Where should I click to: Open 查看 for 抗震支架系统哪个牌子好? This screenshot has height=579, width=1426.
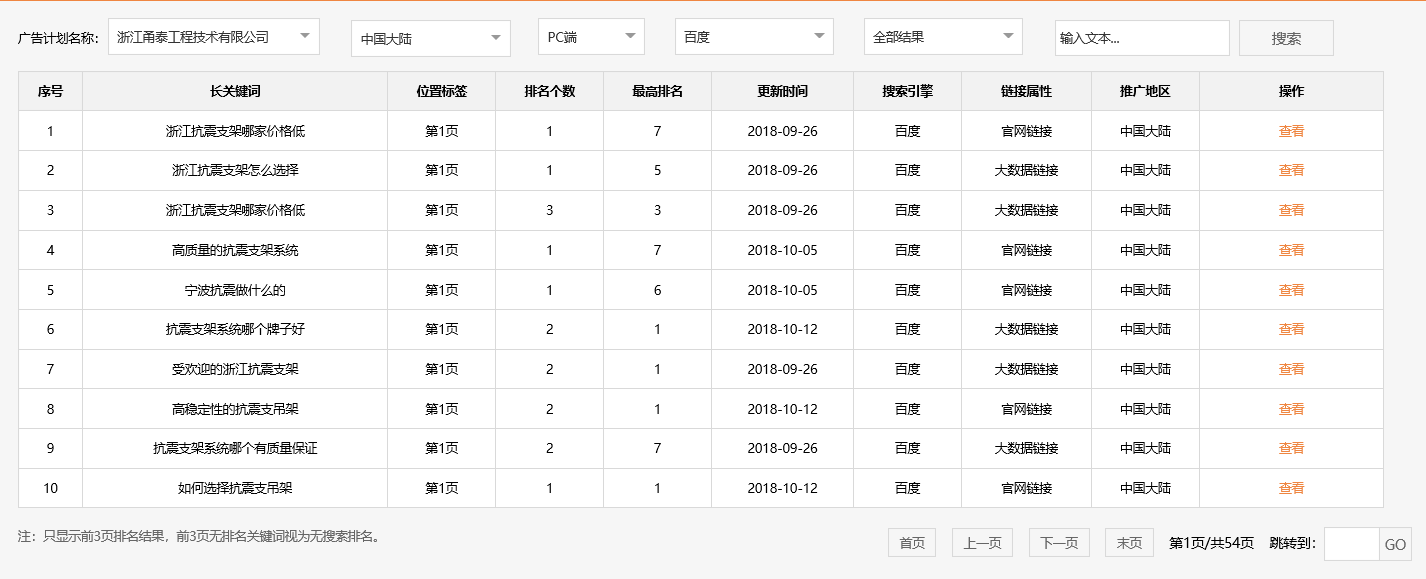pos(1291,329)
